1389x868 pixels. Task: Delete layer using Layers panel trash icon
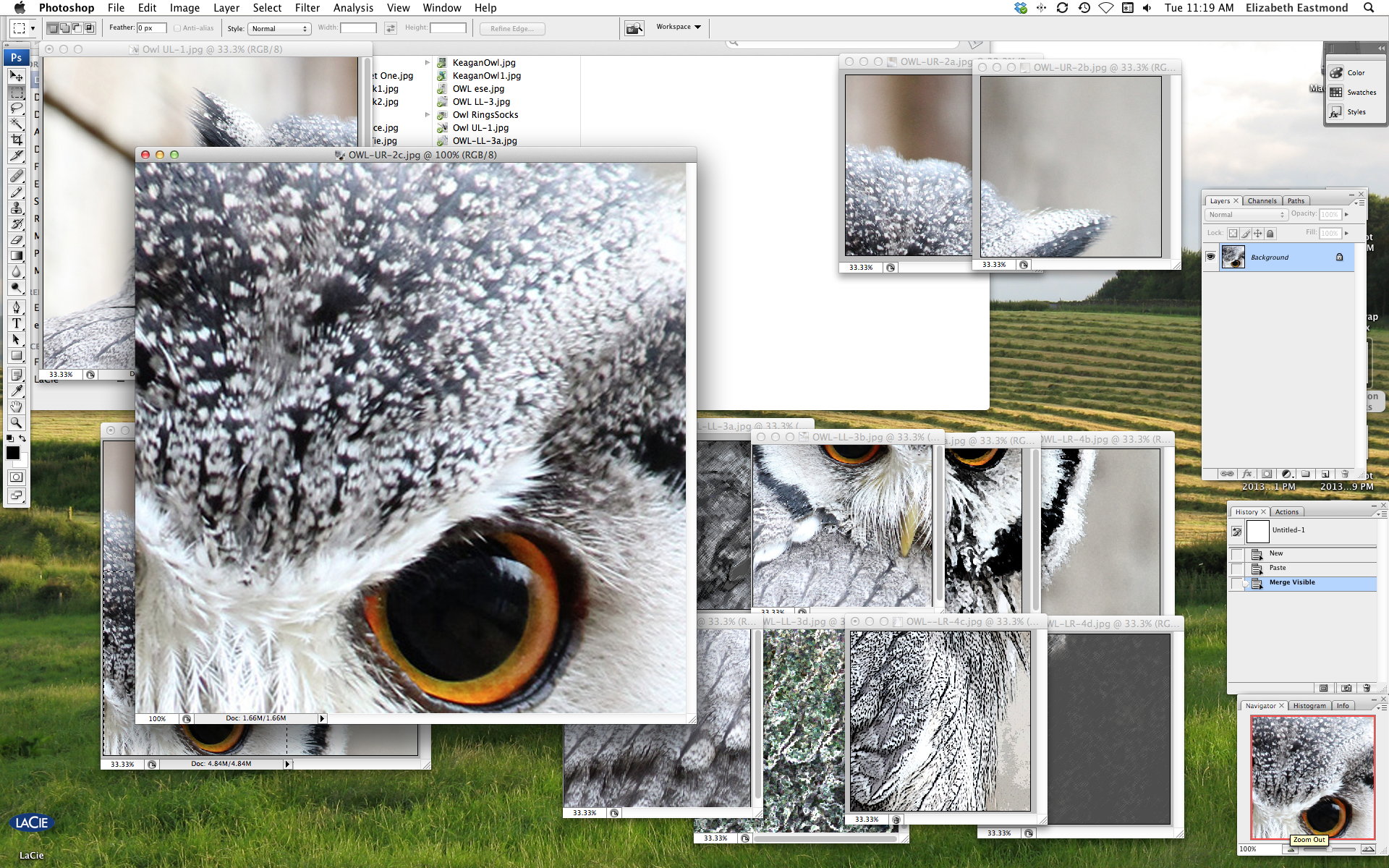click(1345, 474)
